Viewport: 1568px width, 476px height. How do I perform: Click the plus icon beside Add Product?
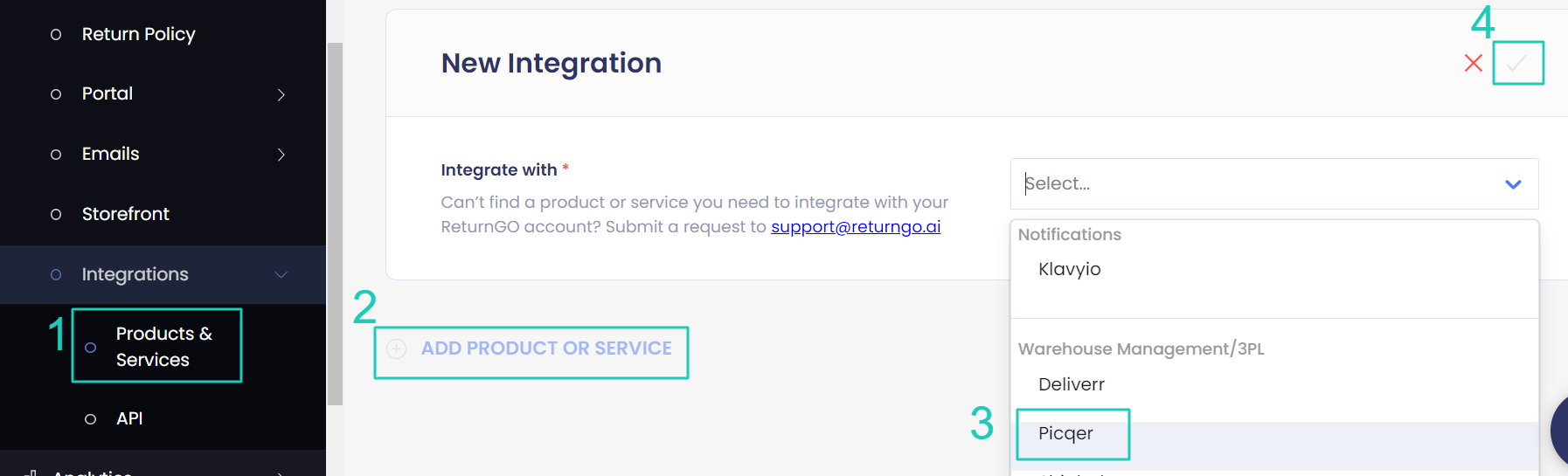(x=397, y=349)
